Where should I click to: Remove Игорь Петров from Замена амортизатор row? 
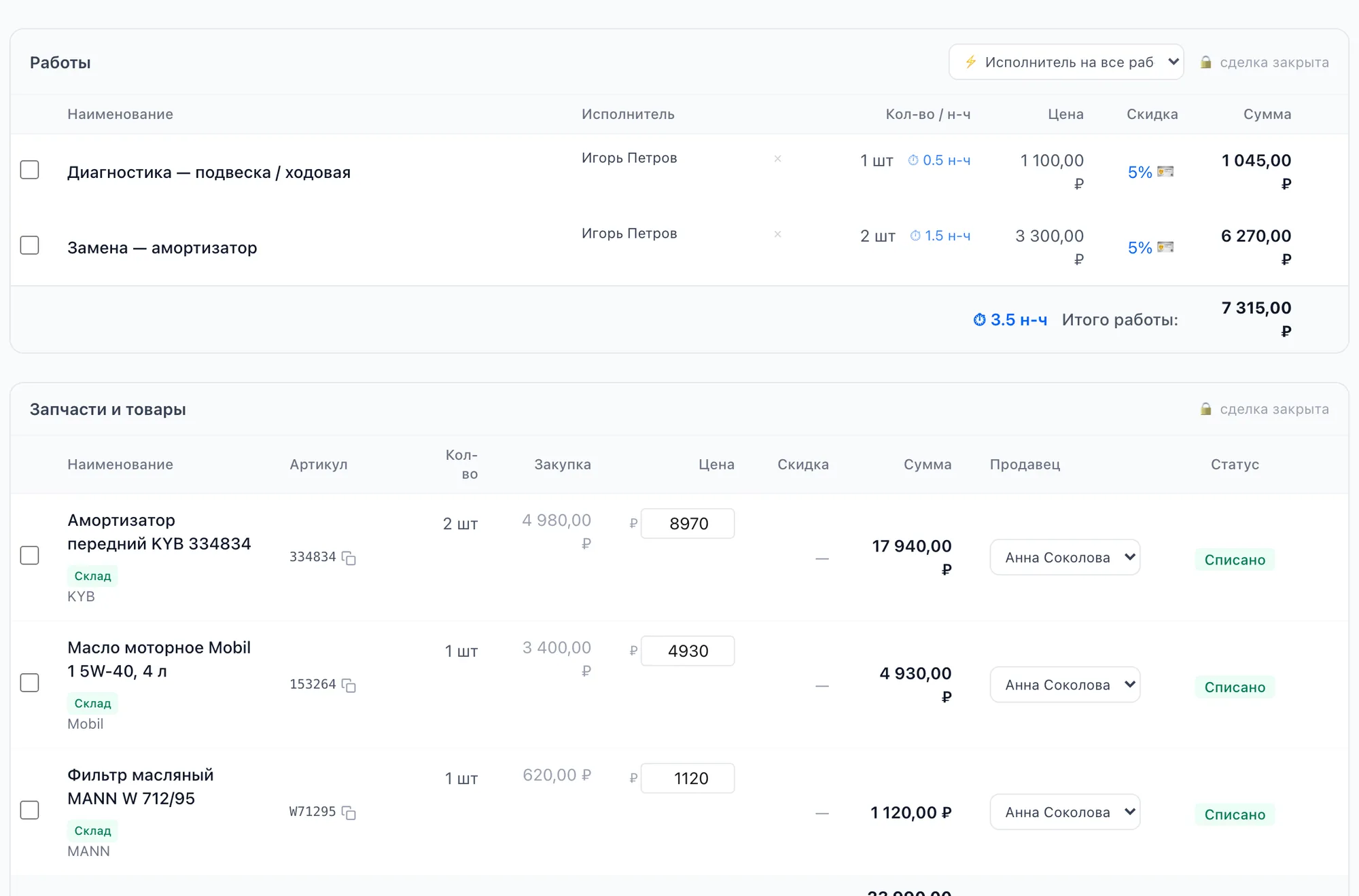pyautogui.click(x=777, y=234)
